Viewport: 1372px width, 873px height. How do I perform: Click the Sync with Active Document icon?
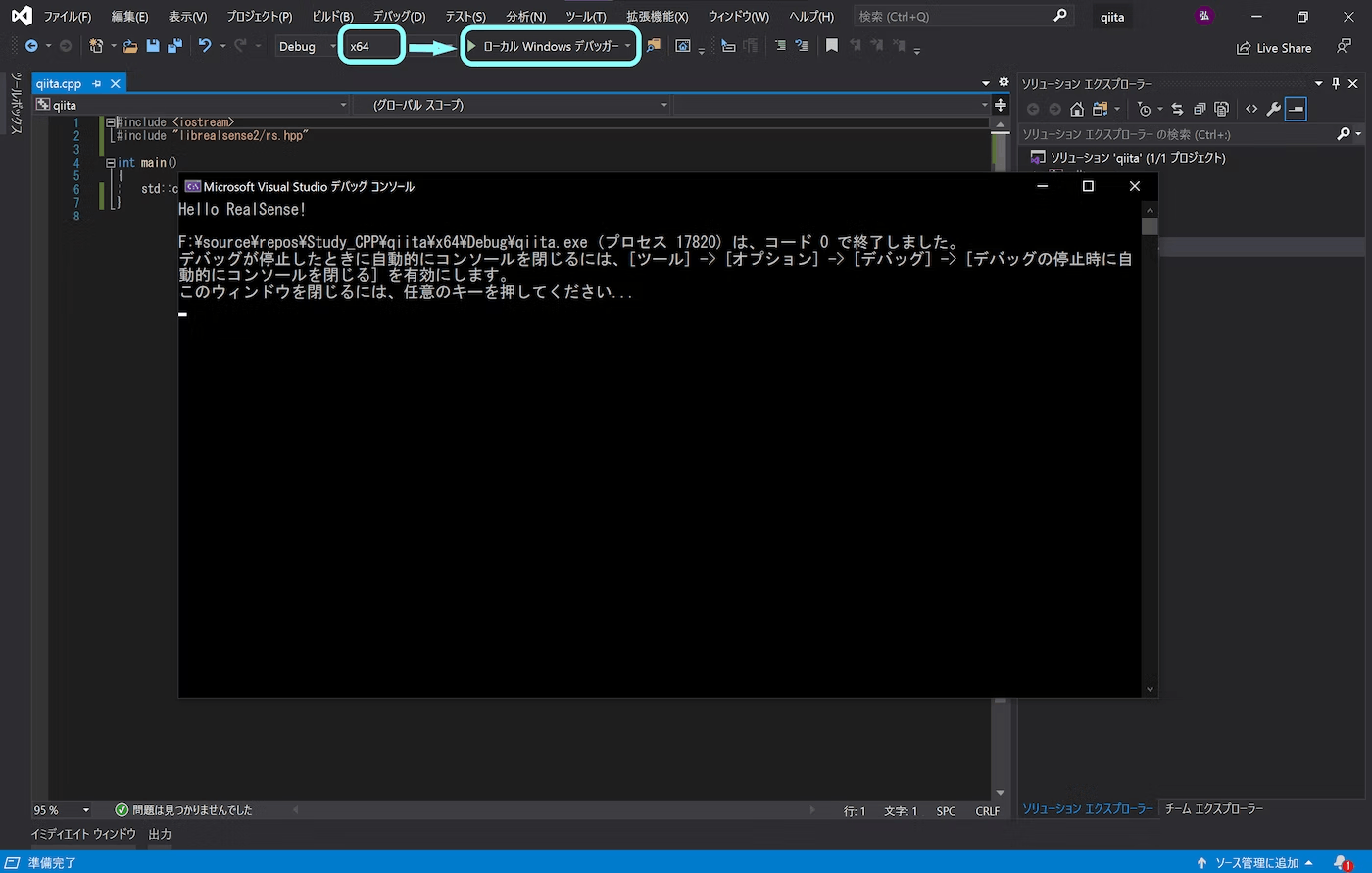[1178, 109]
